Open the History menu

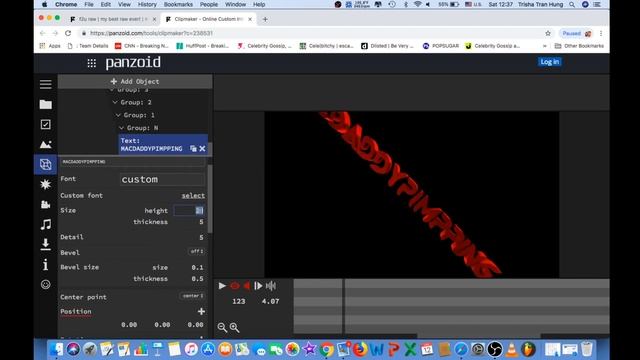pyautogui.click(x=147, y=4)
